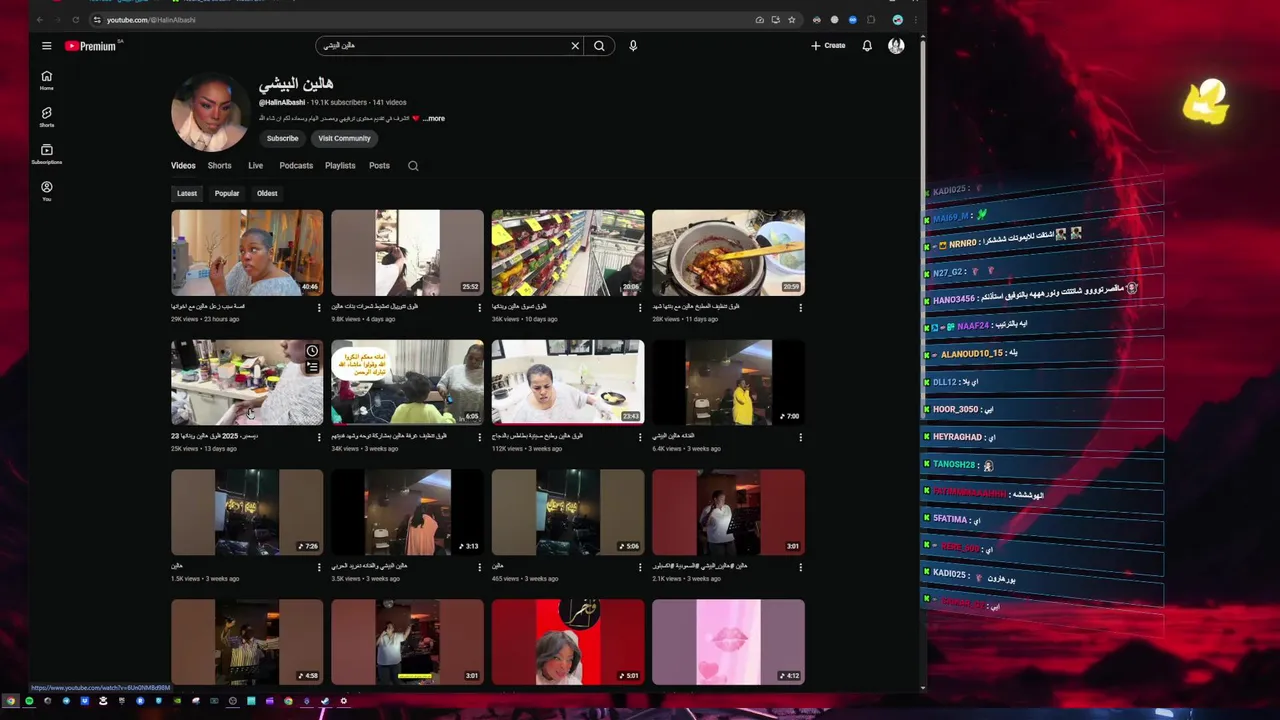Viewport: 1280px width, 720px height.
Task: Switch to the Posts tab
Action: 379,166
